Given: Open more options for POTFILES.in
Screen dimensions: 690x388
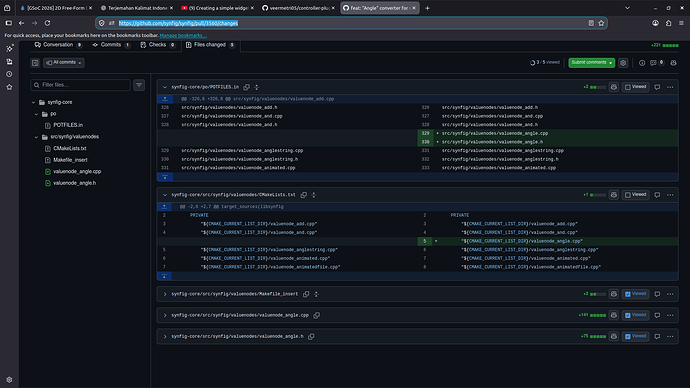Looking at the screenshot, I should click(x=670, y=87).
